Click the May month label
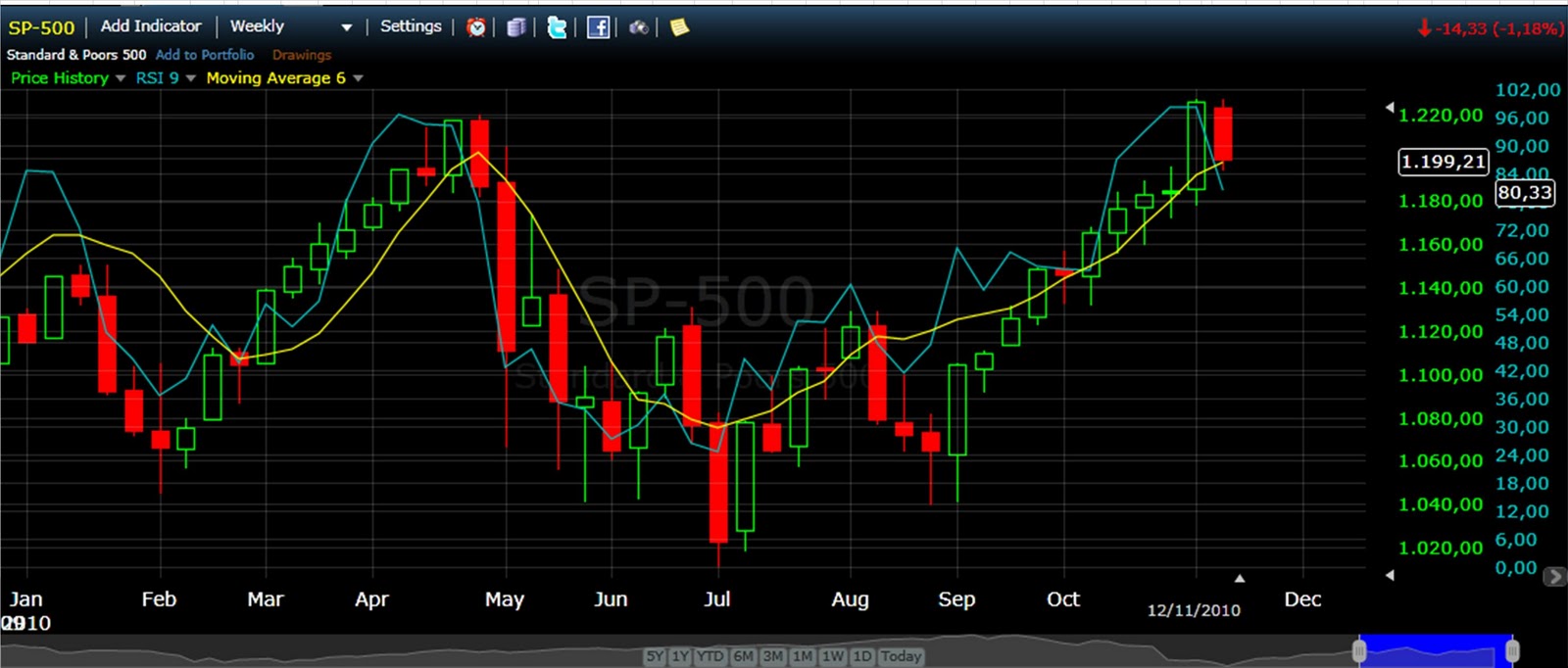Image resolution: width=1568 pixels, height=668 pixels. (505, 599)
